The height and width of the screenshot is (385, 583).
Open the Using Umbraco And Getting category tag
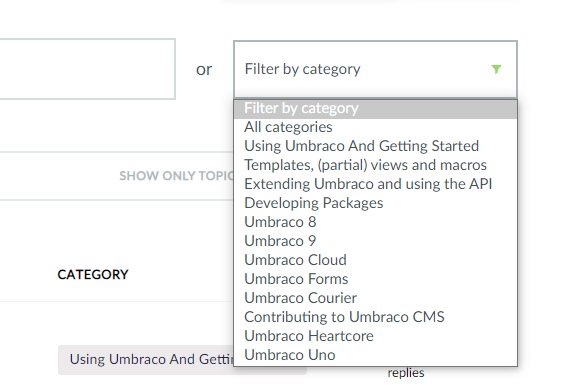[146, 360]
